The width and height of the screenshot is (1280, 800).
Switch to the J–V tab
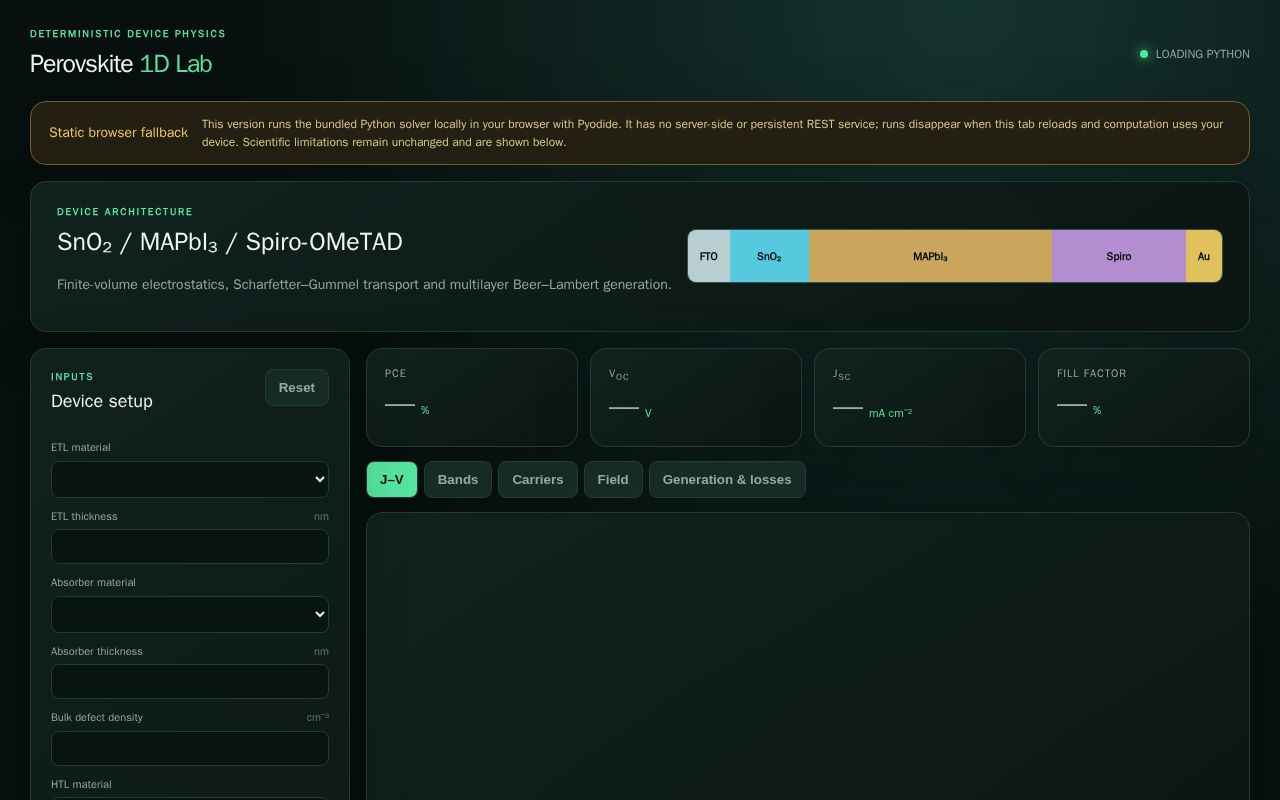point(392,479)
